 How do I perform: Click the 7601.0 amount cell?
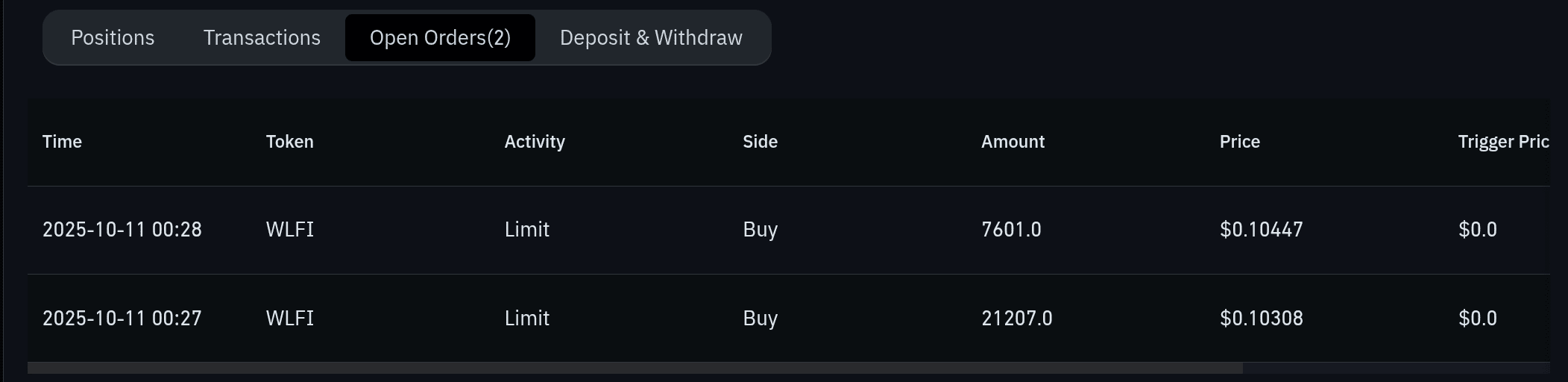click(1011, 230)
